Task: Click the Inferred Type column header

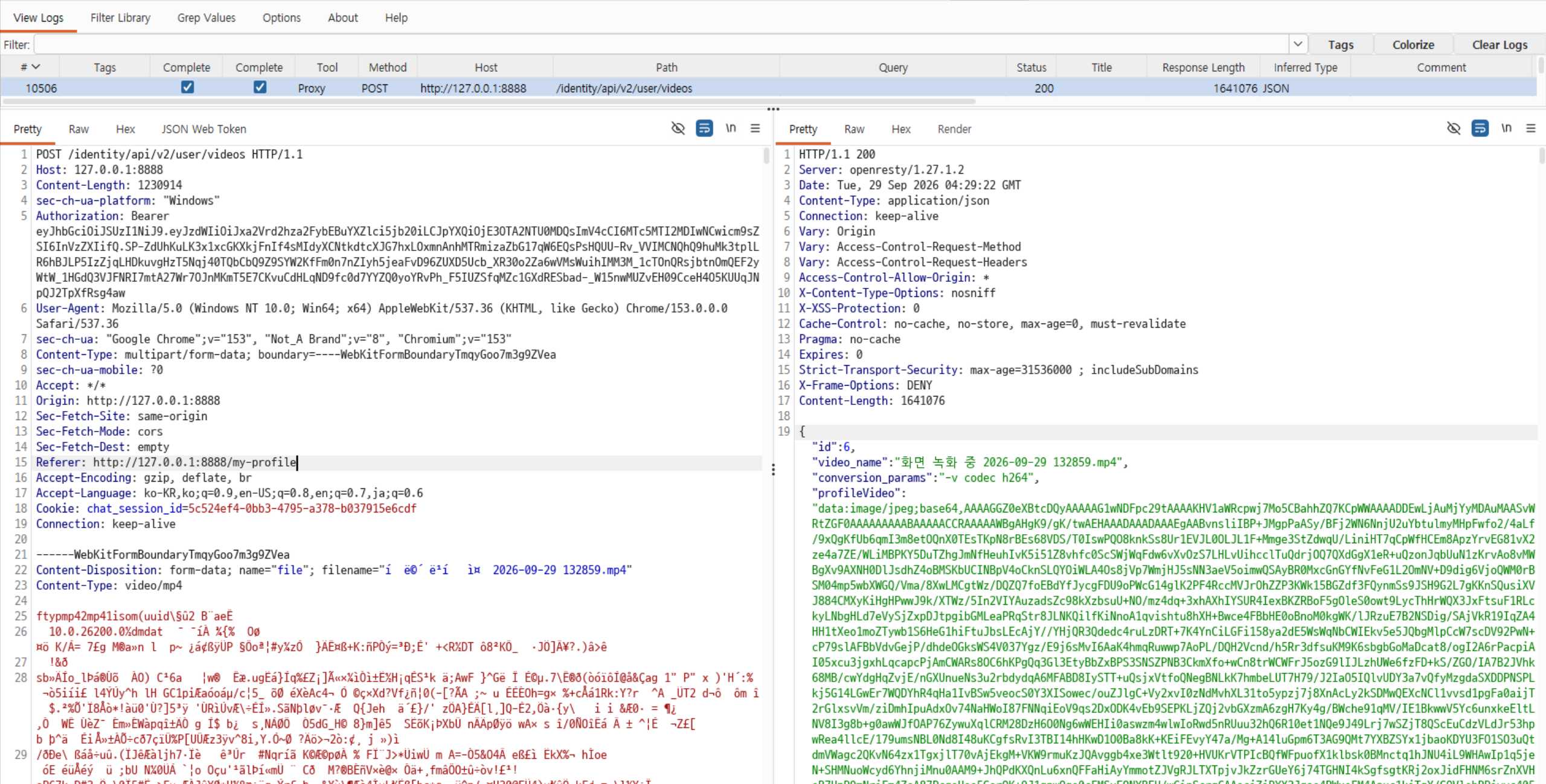Action: pyautogui.click(x=1305, y=67)
